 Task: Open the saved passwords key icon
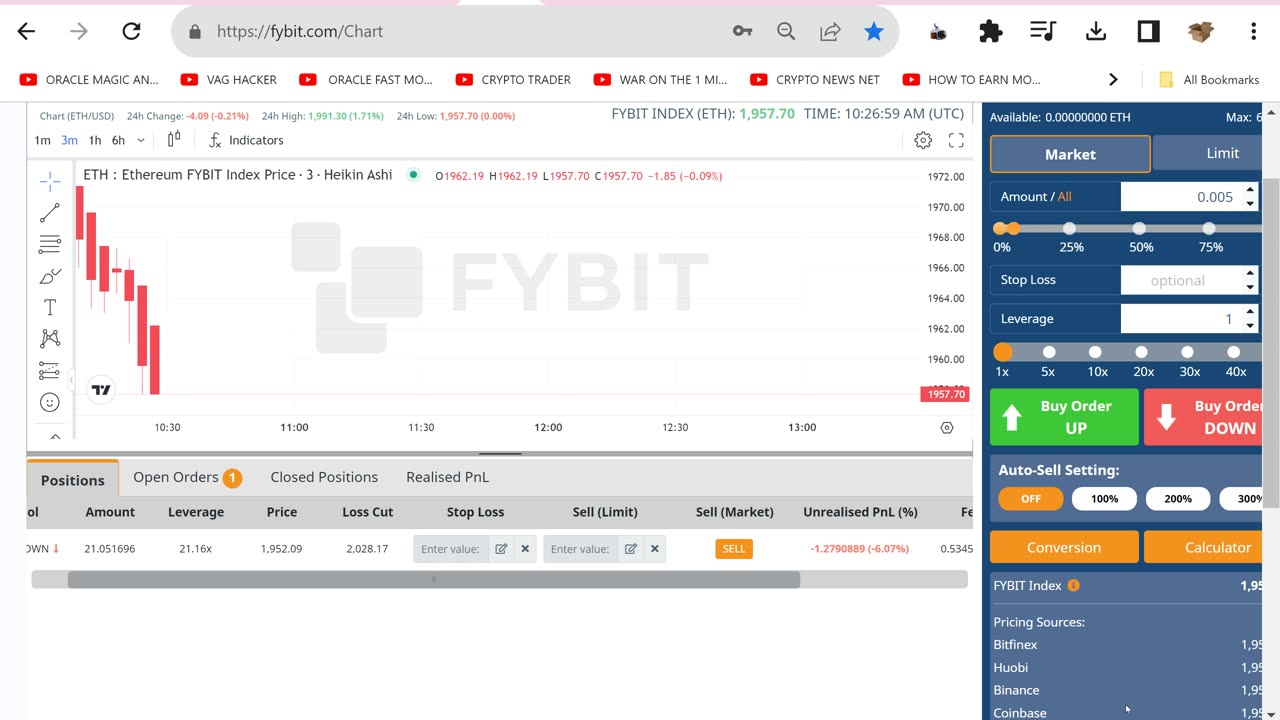point(742,31)
